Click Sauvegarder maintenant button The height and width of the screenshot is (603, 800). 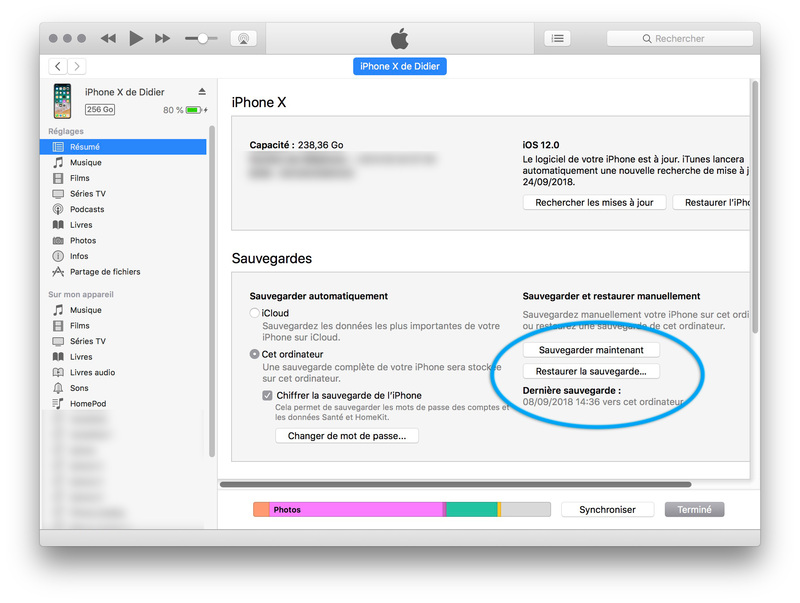point(591,350)
